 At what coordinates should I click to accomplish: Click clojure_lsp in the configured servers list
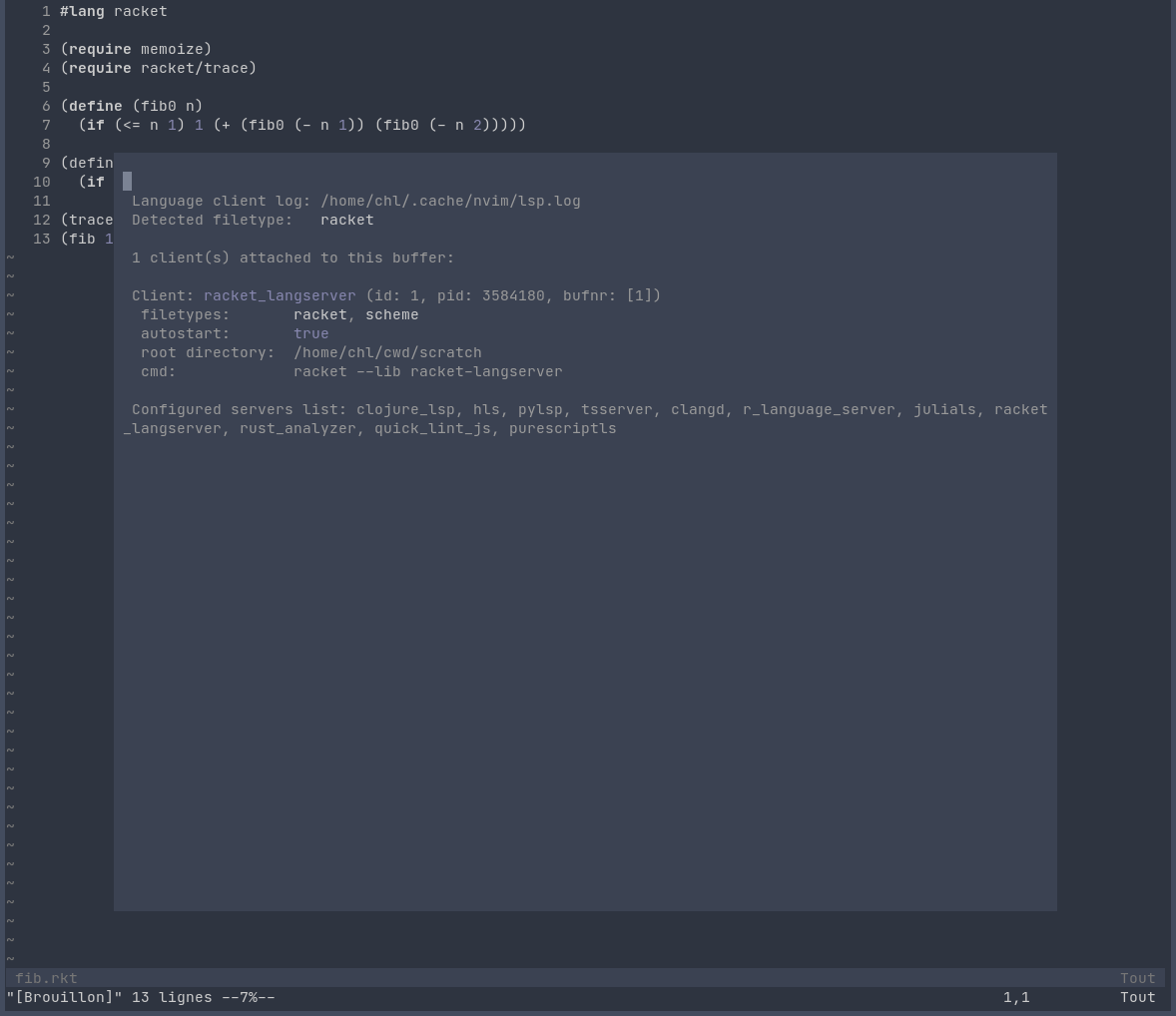(405, 409)
